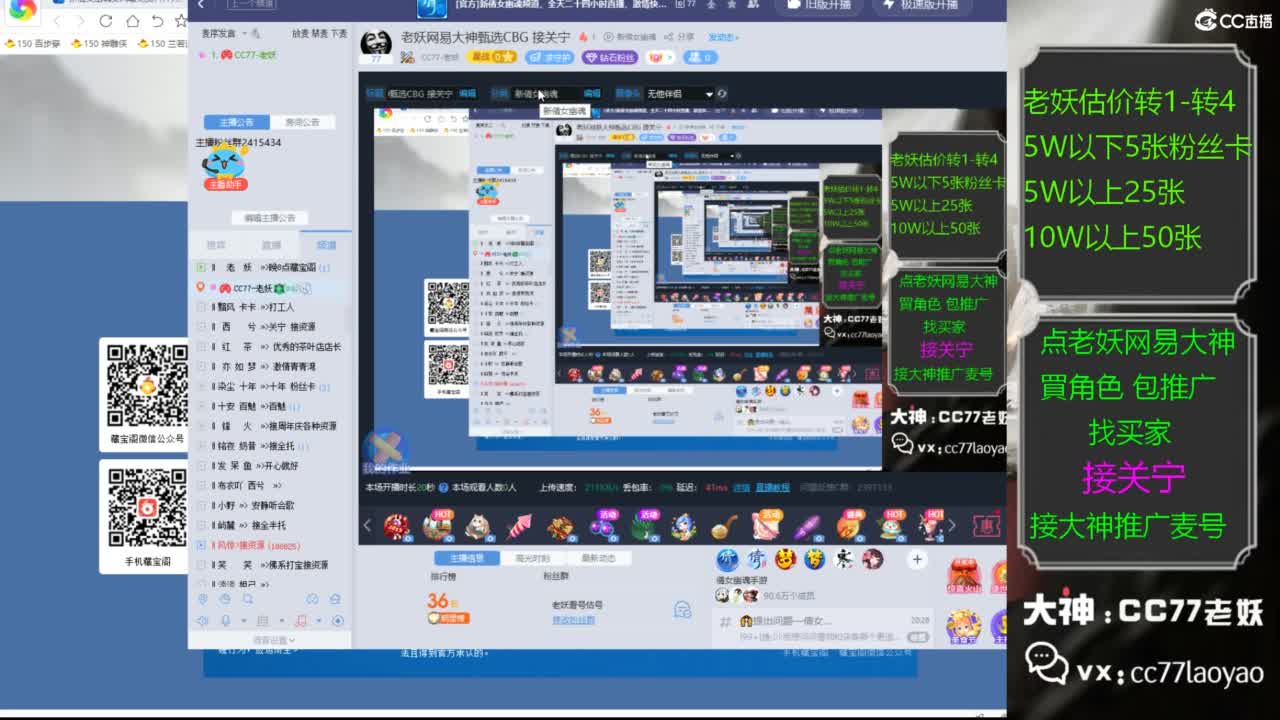Click the red icon in voice toolbar
Screen dimensions: 1280x720
(x=301, y=621)
